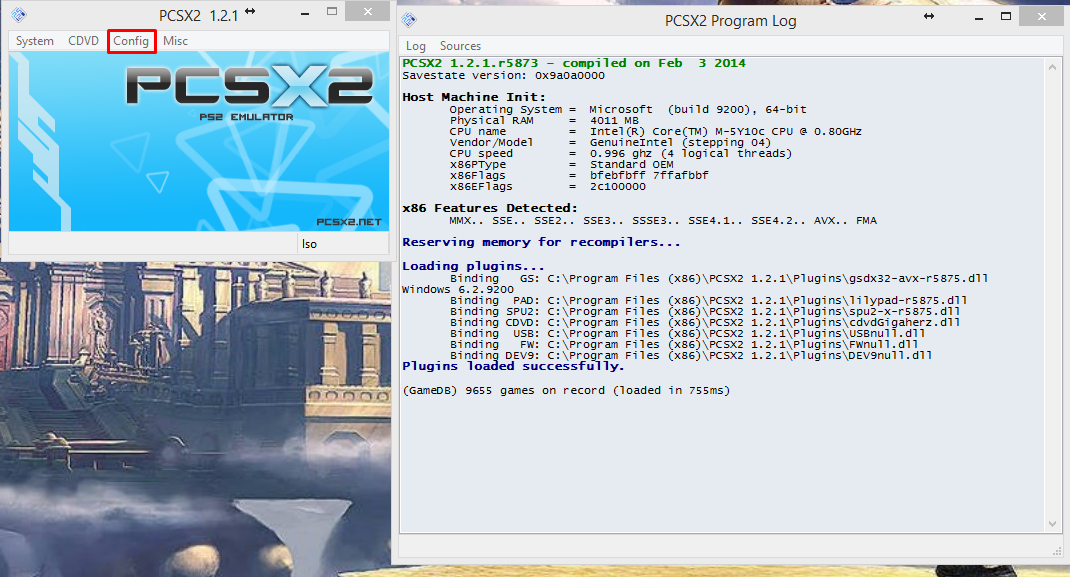Click the log scrollbar up arrow
Viewport: 1070px width, 577px height.
(1052, 67)
